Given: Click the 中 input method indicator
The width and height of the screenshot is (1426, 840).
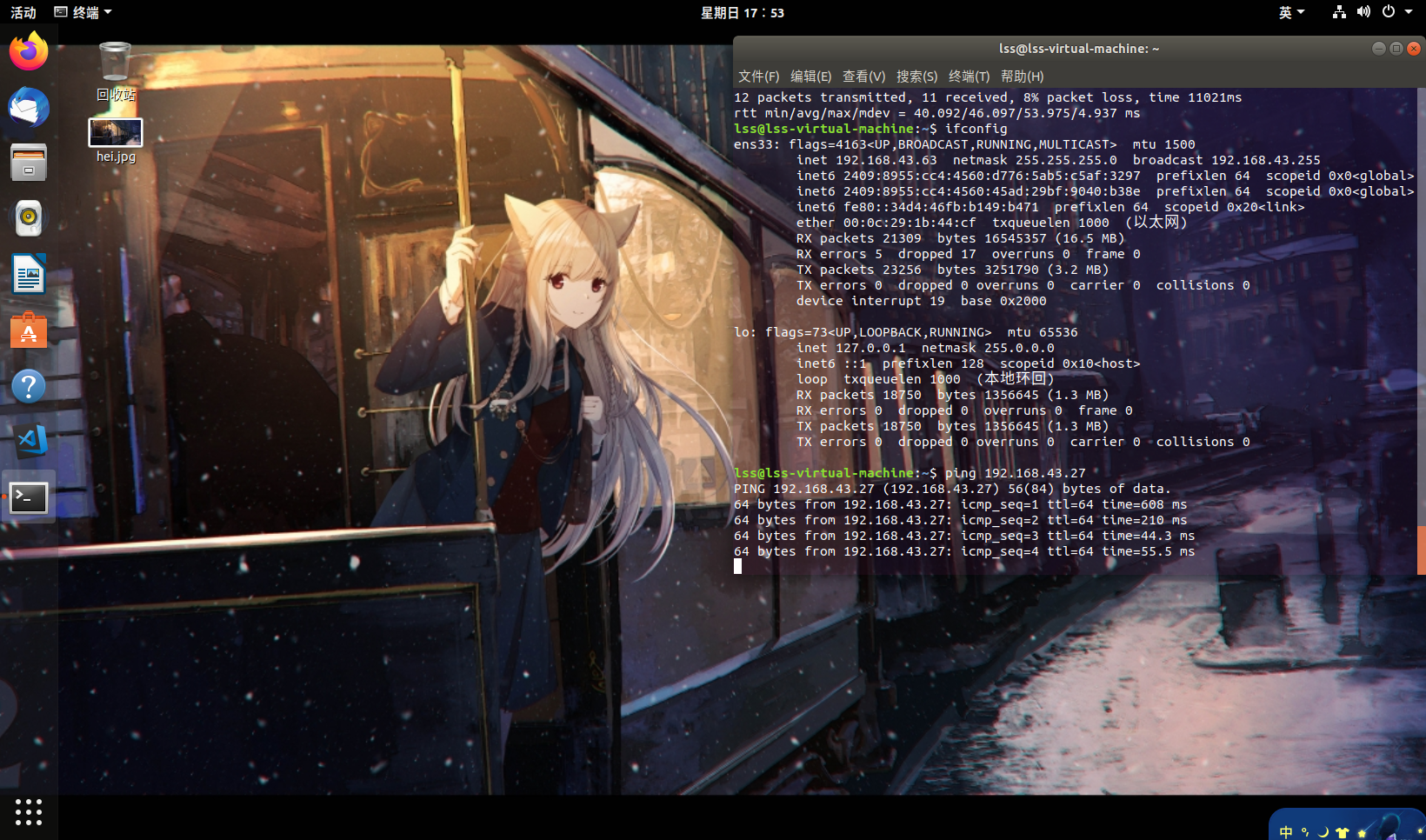Looking at the screenshot, I should click(1286, 832).
